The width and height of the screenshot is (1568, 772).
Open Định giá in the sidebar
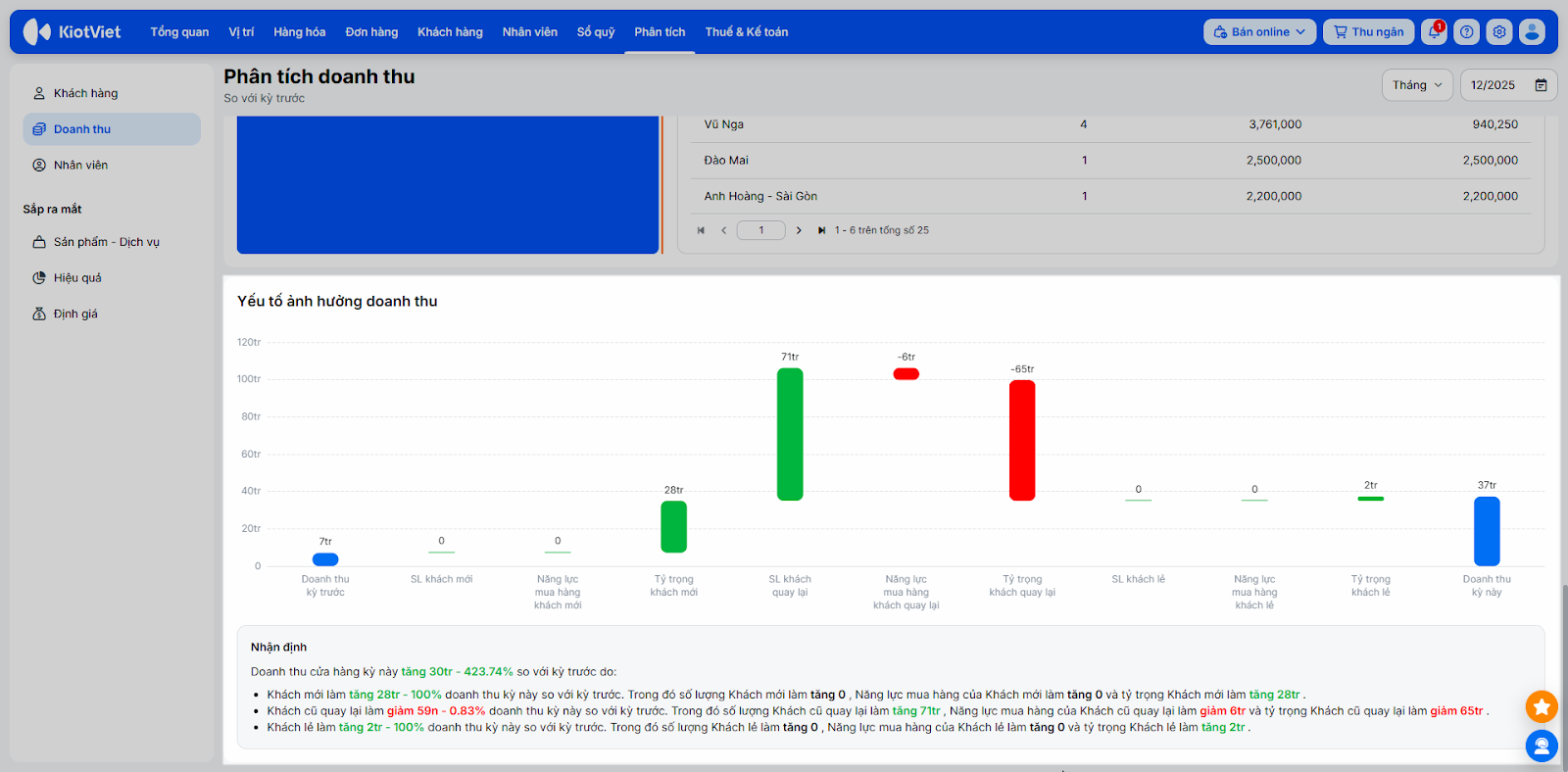point(112,314)
